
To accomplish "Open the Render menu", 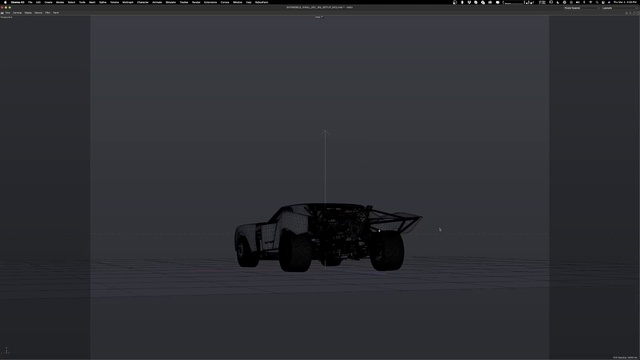I will (x=196, y=2).
